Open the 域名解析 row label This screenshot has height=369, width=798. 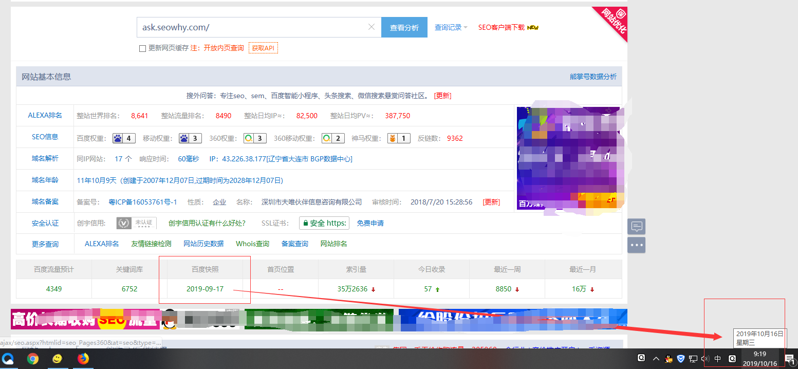click(45, 158)
